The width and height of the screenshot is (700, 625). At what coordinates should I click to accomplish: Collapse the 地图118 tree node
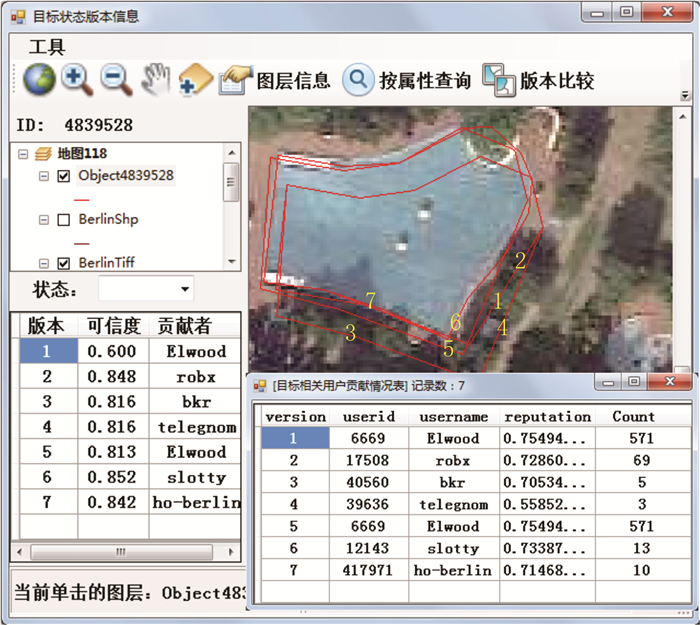pos(24,154)
